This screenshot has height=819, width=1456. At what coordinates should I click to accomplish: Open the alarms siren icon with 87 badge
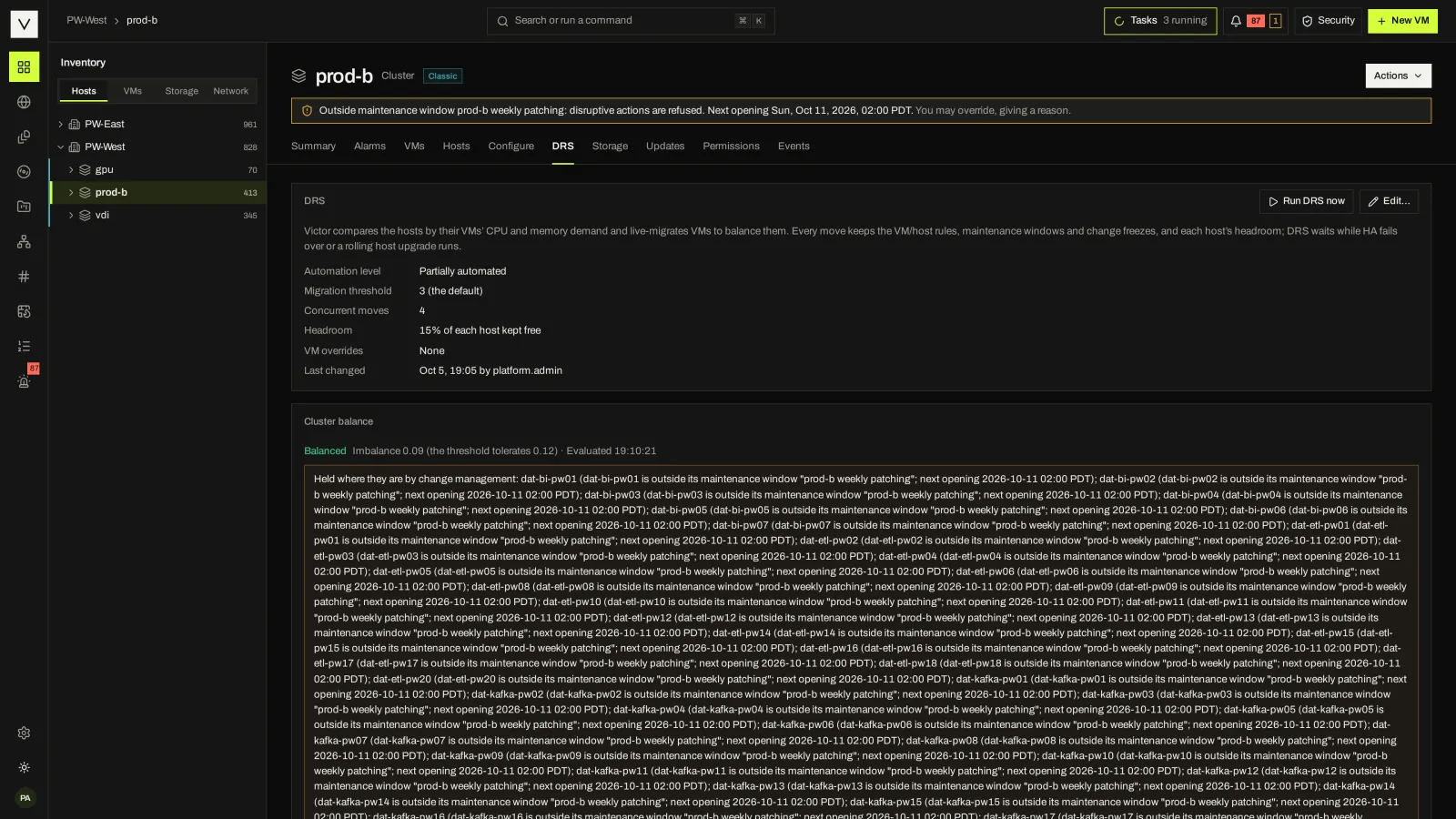24,381
